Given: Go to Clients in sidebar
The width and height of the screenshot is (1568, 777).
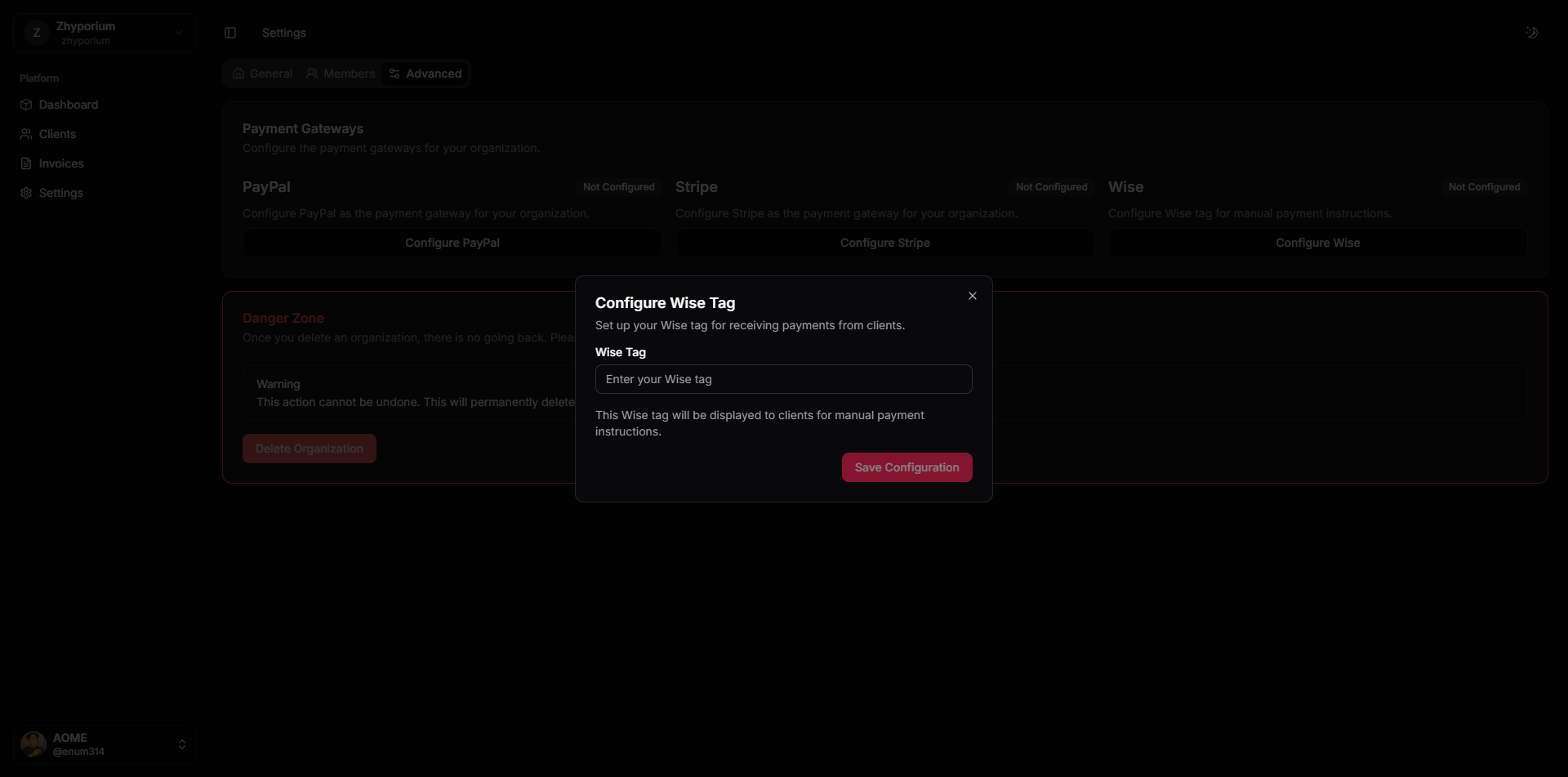Looking at the screenshot, I should 105,134.
